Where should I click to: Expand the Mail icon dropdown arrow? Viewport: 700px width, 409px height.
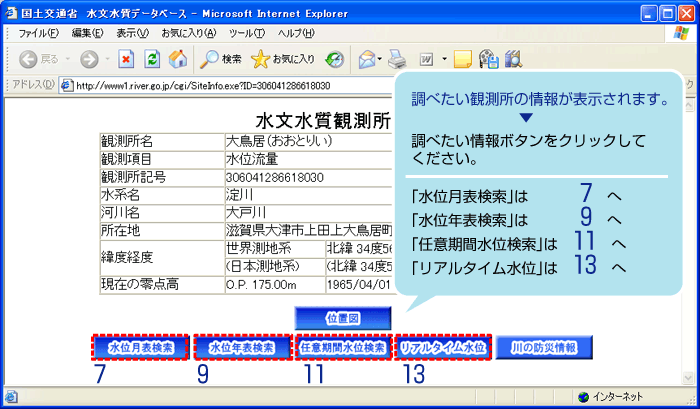[380, 59]
